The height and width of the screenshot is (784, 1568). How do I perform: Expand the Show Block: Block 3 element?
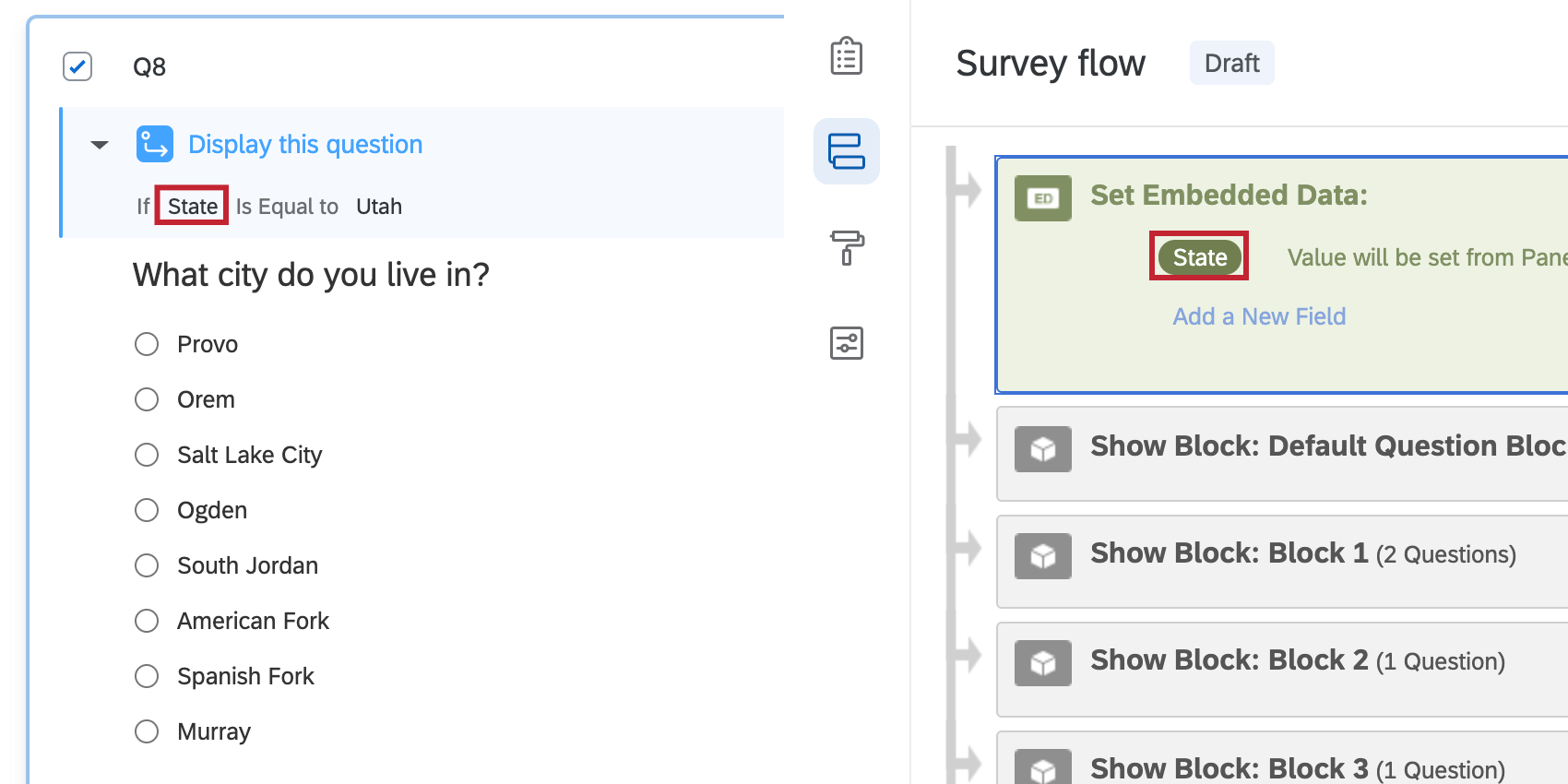(x=1229, y=767)
